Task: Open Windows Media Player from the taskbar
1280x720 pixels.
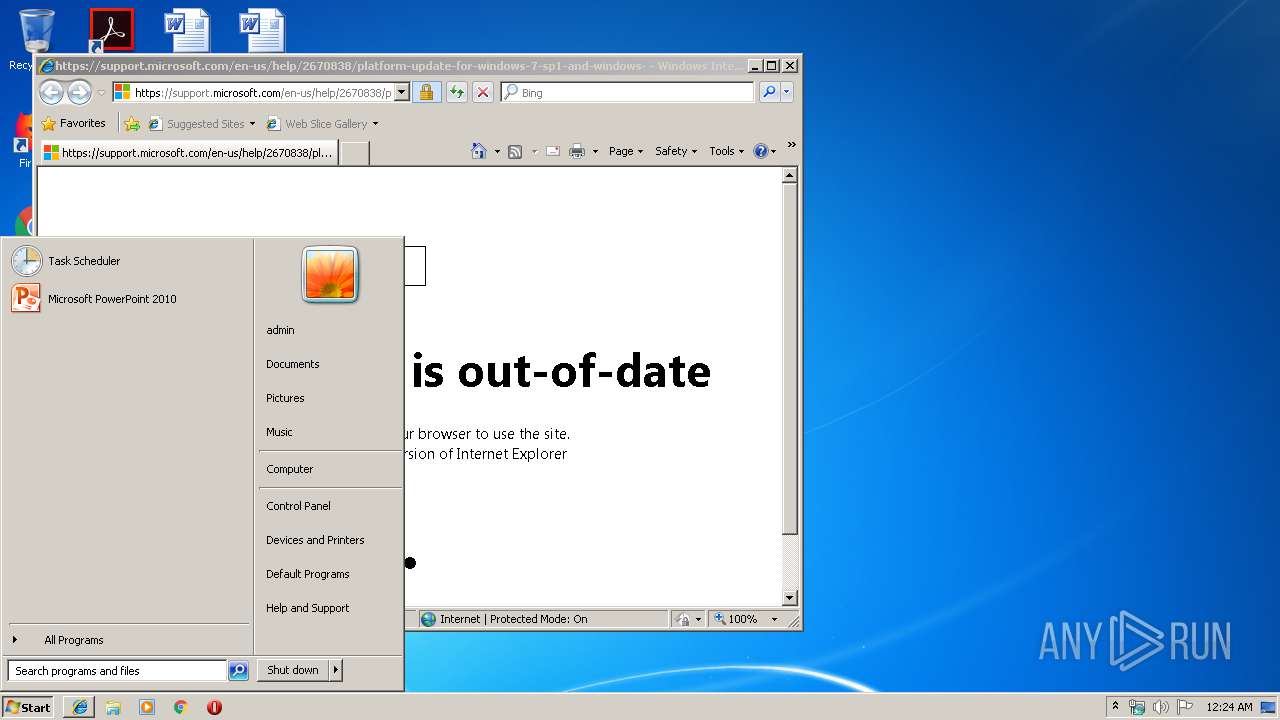Action: (147, 707)
